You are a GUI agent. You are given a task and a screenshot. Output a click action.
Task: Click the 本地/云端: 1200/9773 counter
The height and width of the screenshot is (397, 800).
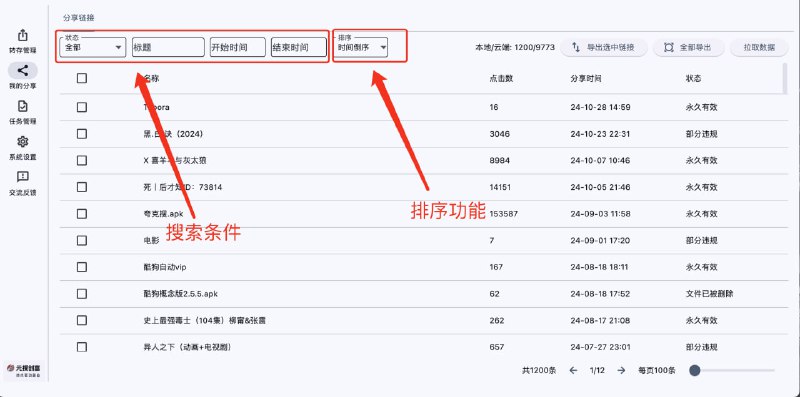pos(515,47)
